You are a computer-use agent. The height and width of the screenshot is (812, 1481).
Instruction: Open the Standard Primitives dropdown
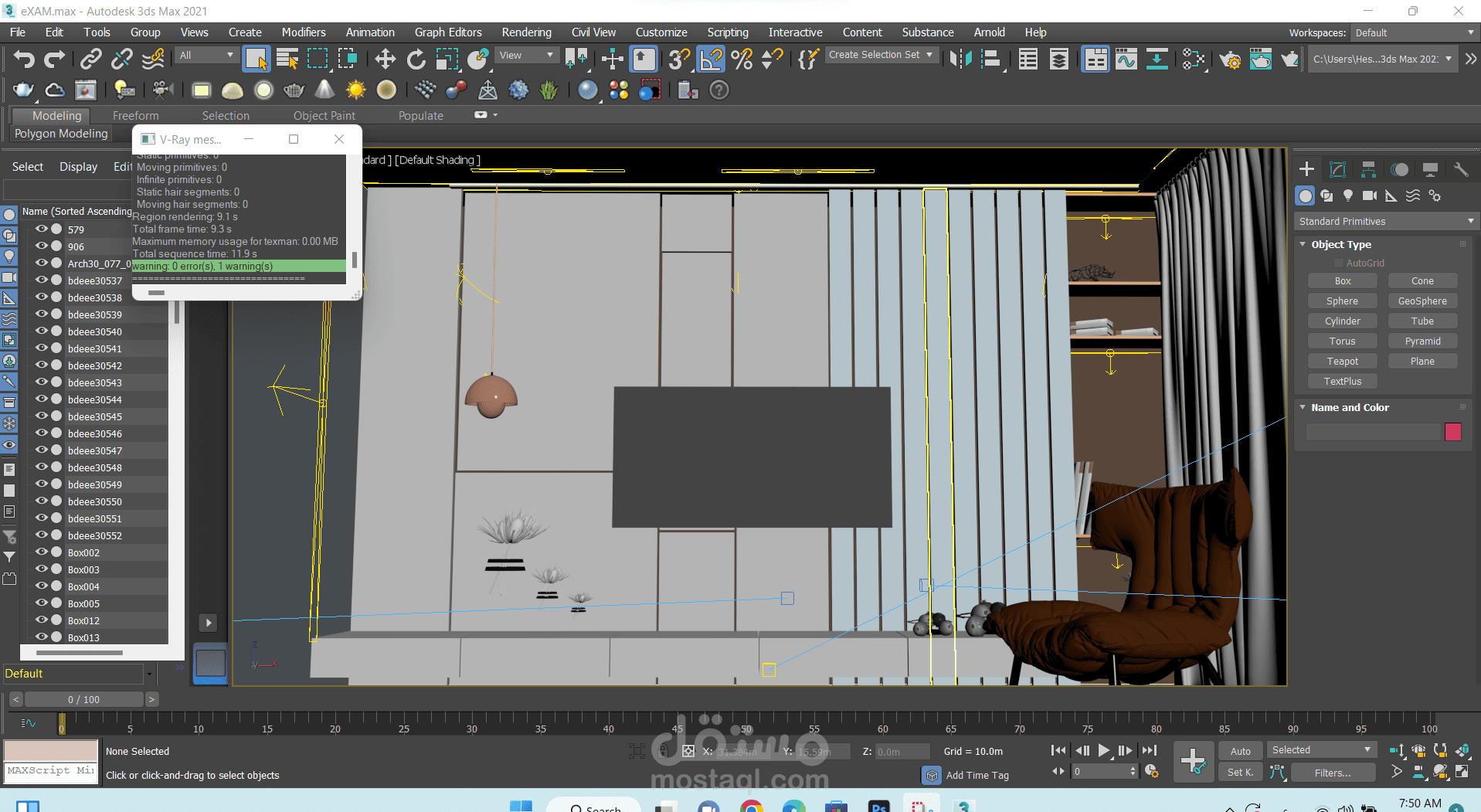pos(1385,221)
